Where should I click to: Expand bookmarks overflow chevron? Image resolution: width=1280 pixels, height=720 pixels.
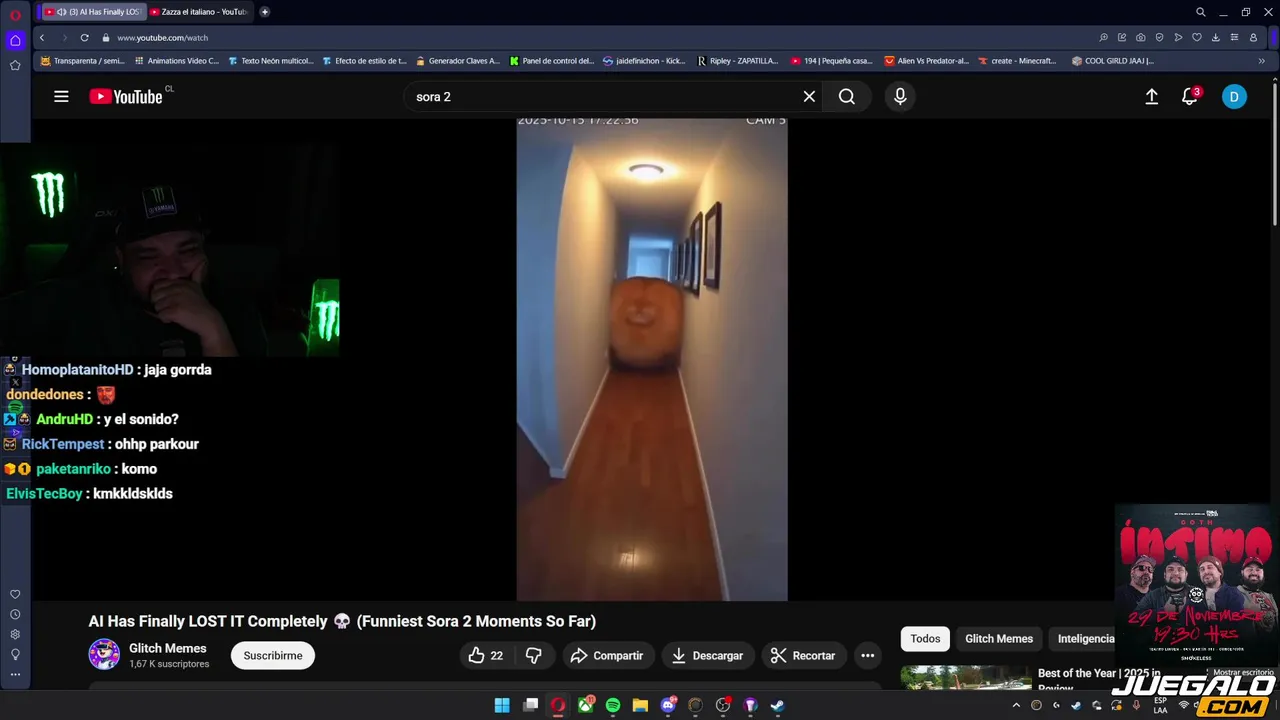1261,61
